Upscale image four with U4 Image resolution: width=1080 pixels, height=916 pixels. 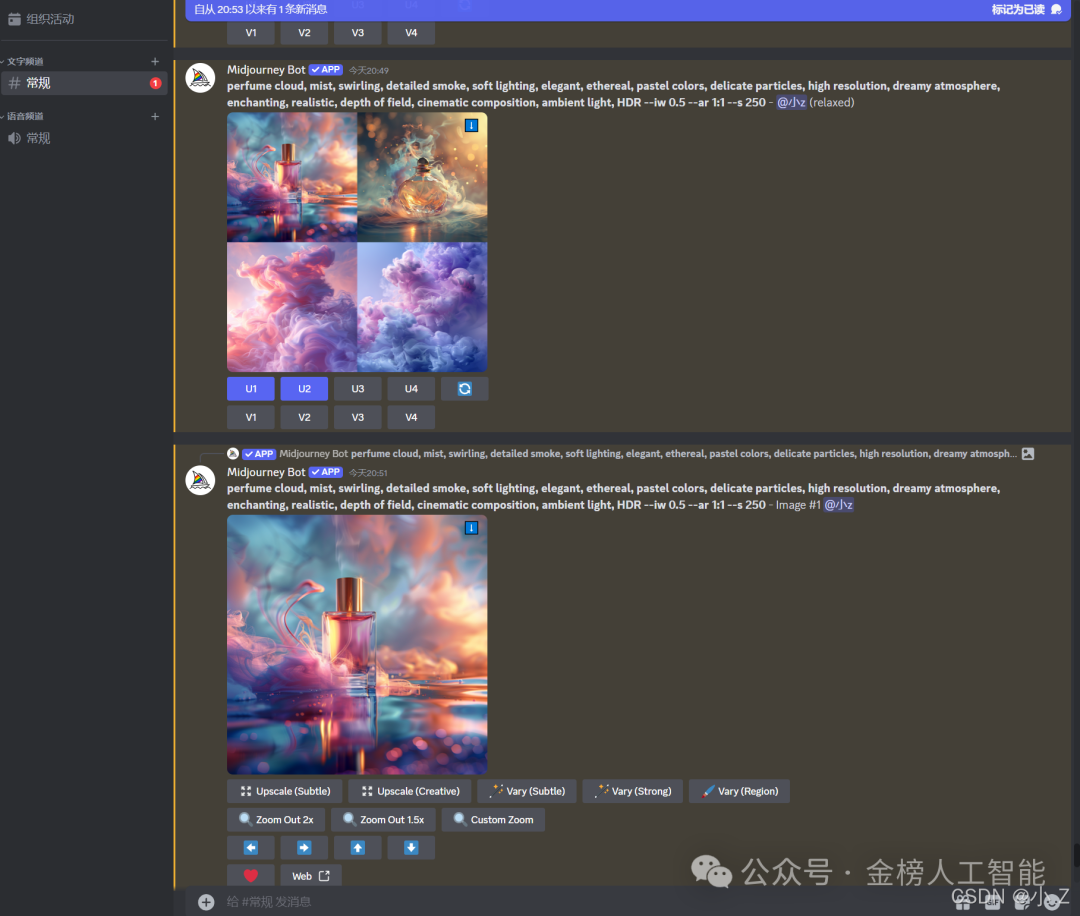(411, 389)
